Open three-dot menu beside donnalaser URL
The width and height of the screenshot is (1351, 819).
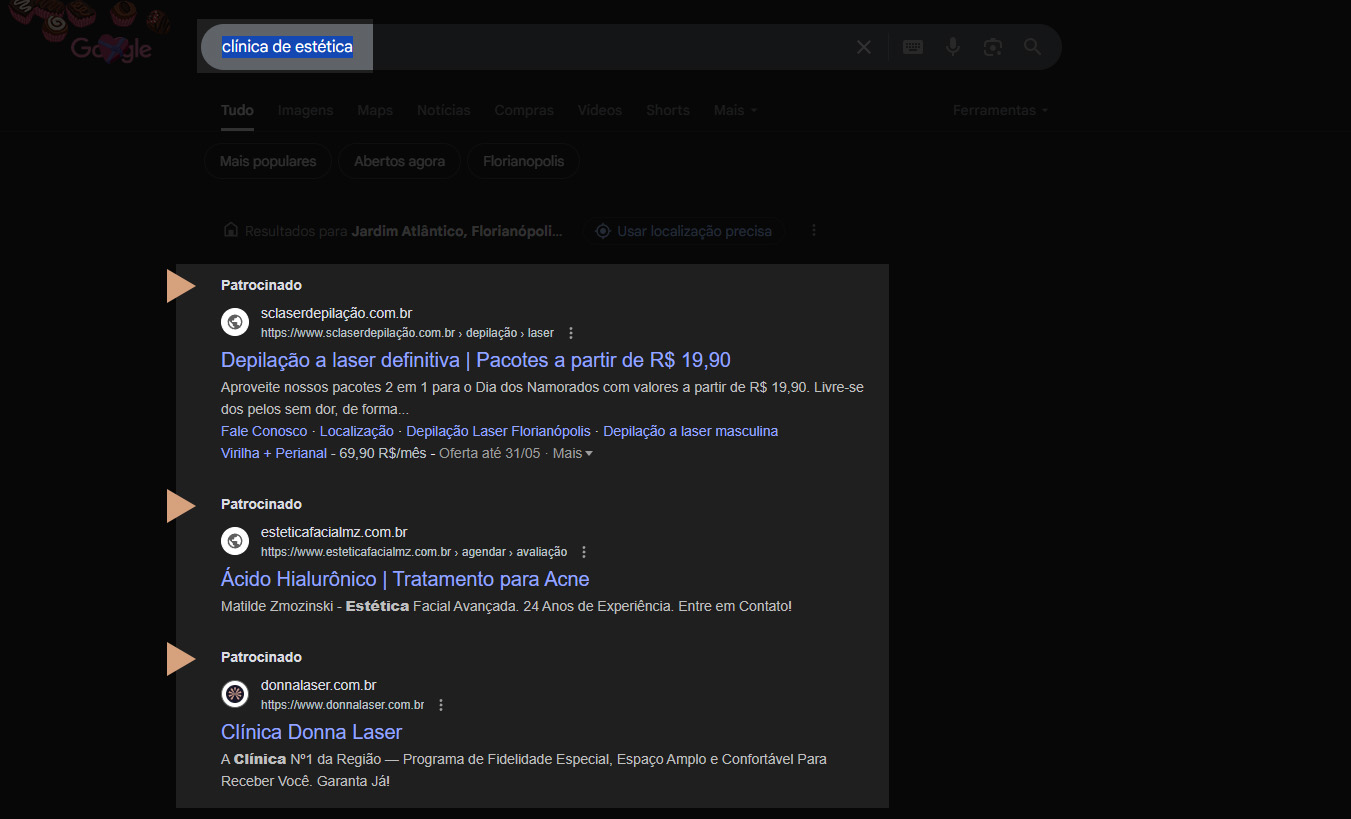(441, 705)
